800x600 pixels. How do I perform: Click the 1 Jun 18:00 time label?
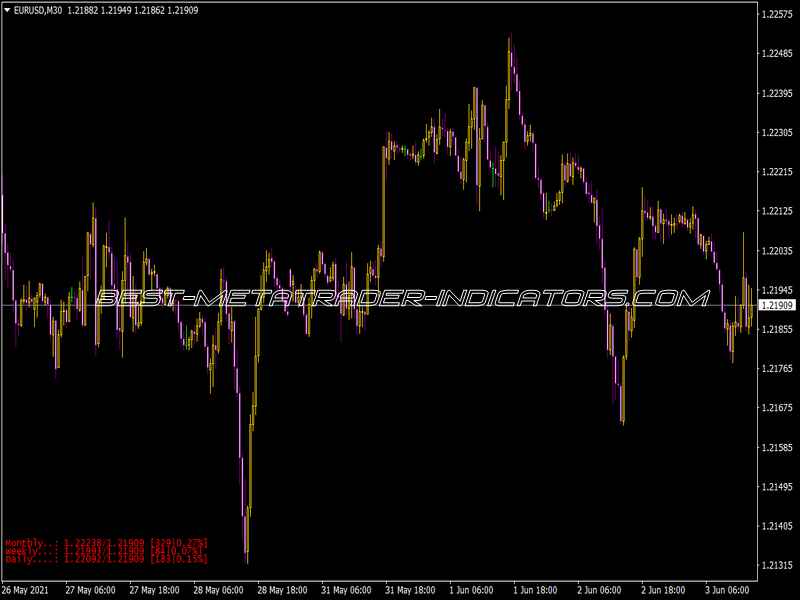(x=535, y=590)
